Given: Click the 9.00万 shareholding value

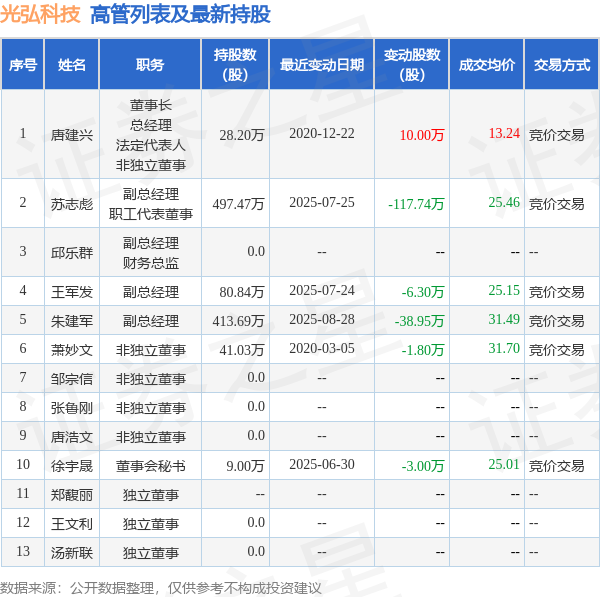Looking at the screenshot, I should click(x=245, y=466).
